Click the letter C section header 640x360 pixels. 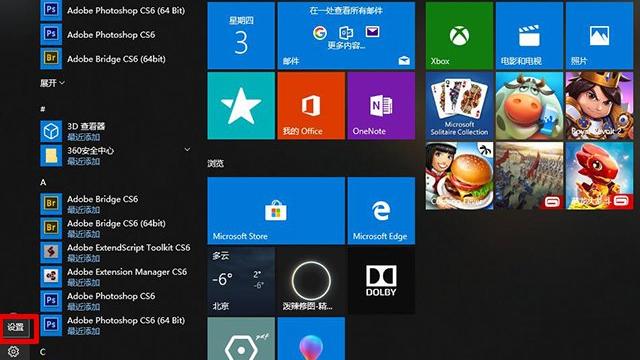point(42,352)
